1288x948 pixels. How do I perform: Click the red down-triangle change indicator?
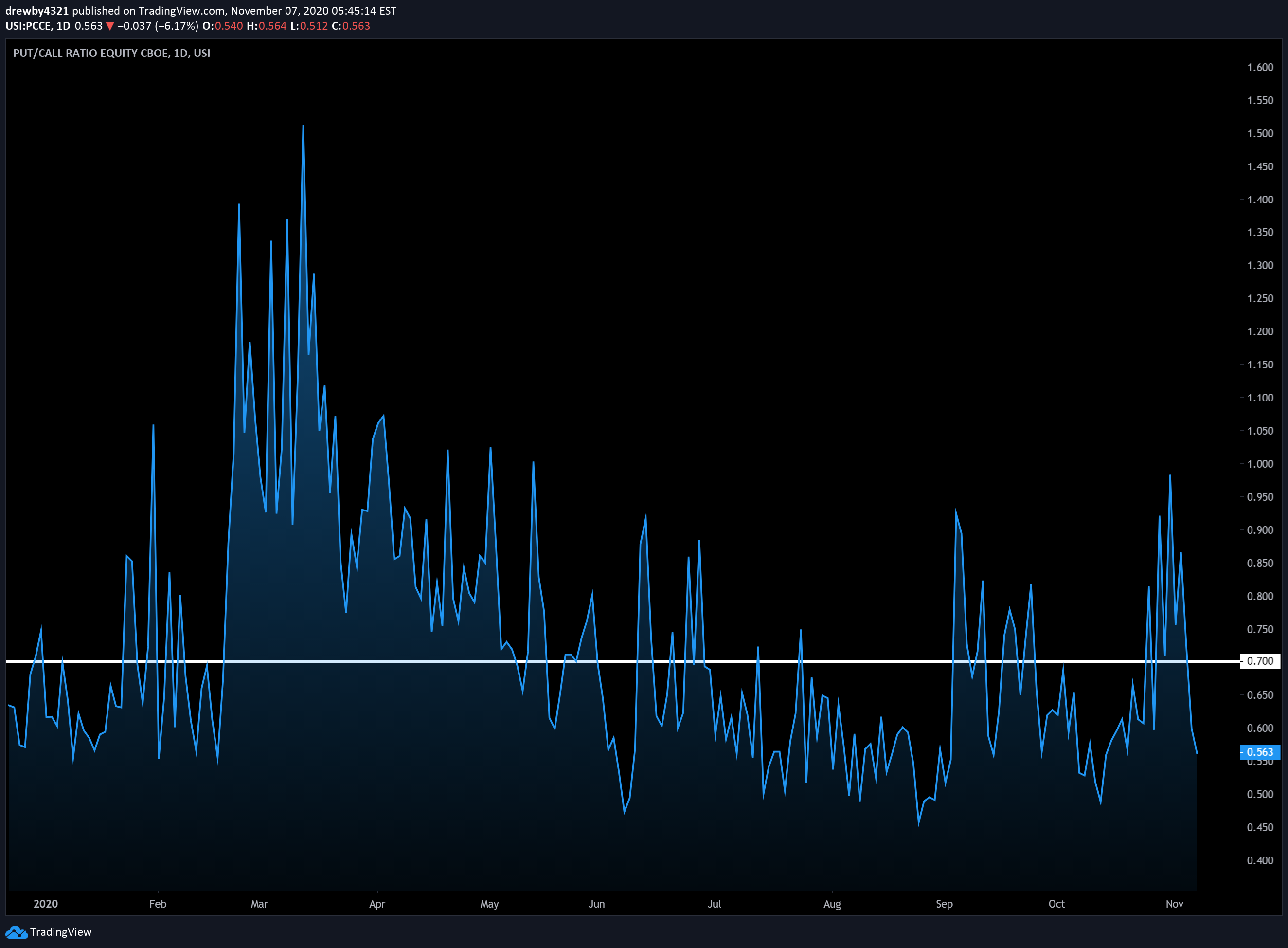[110, 26]
